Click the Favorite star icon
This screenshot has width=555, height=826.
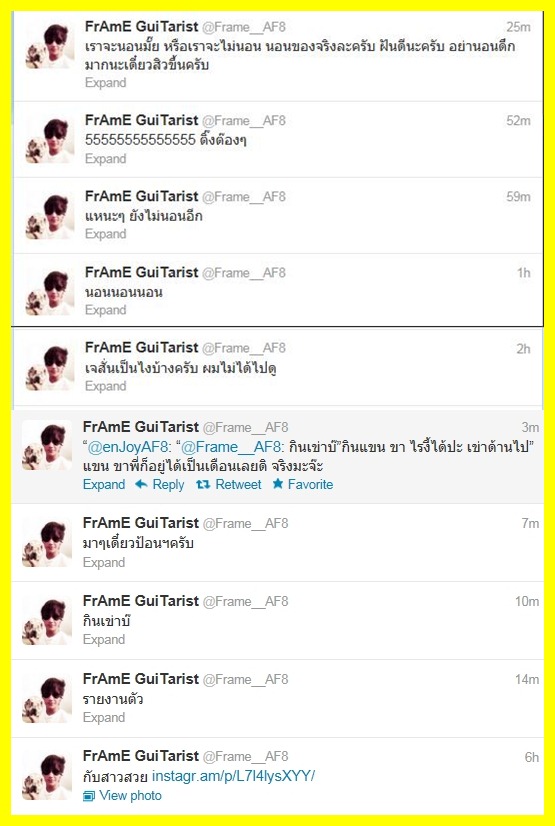(x=278, y=484)
